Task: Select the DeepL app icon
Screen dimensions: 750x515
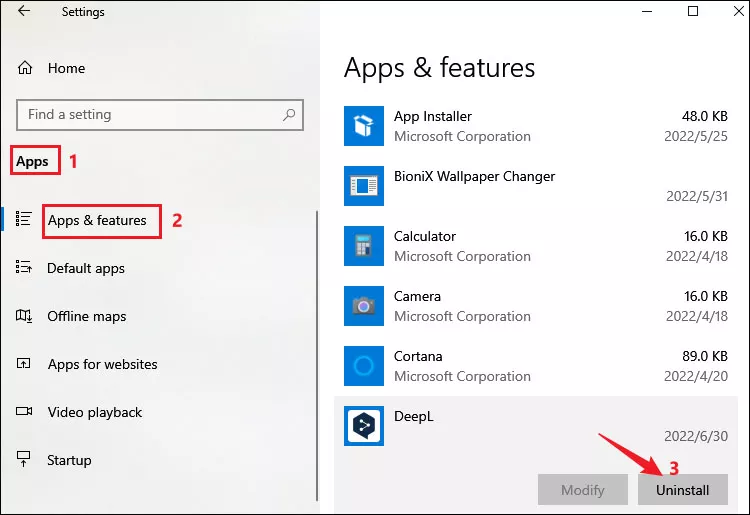Action: (x=364, y=426)
